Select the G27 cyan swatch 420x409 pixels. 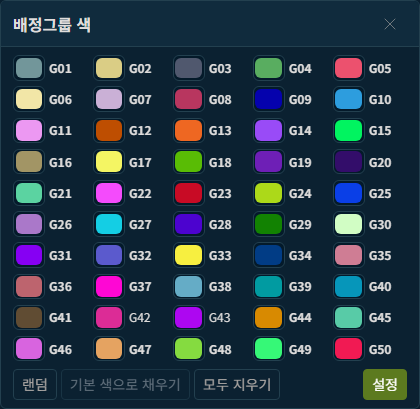[109, 224]
